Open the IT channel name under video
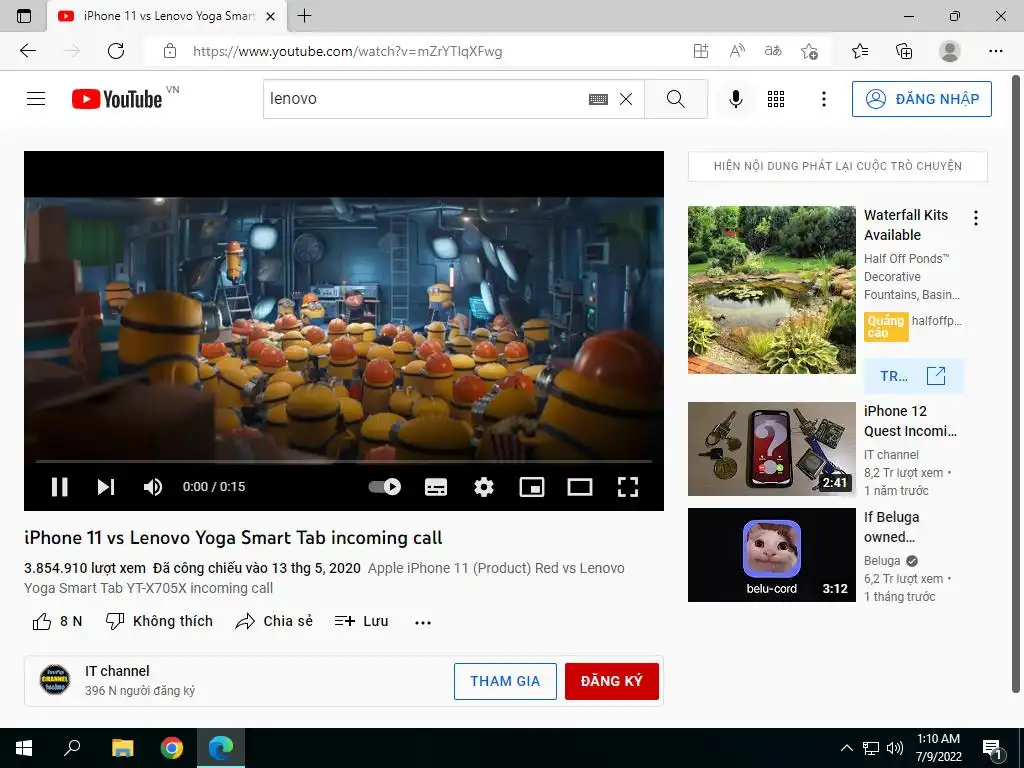The image size is (1024, 768). 117,671
